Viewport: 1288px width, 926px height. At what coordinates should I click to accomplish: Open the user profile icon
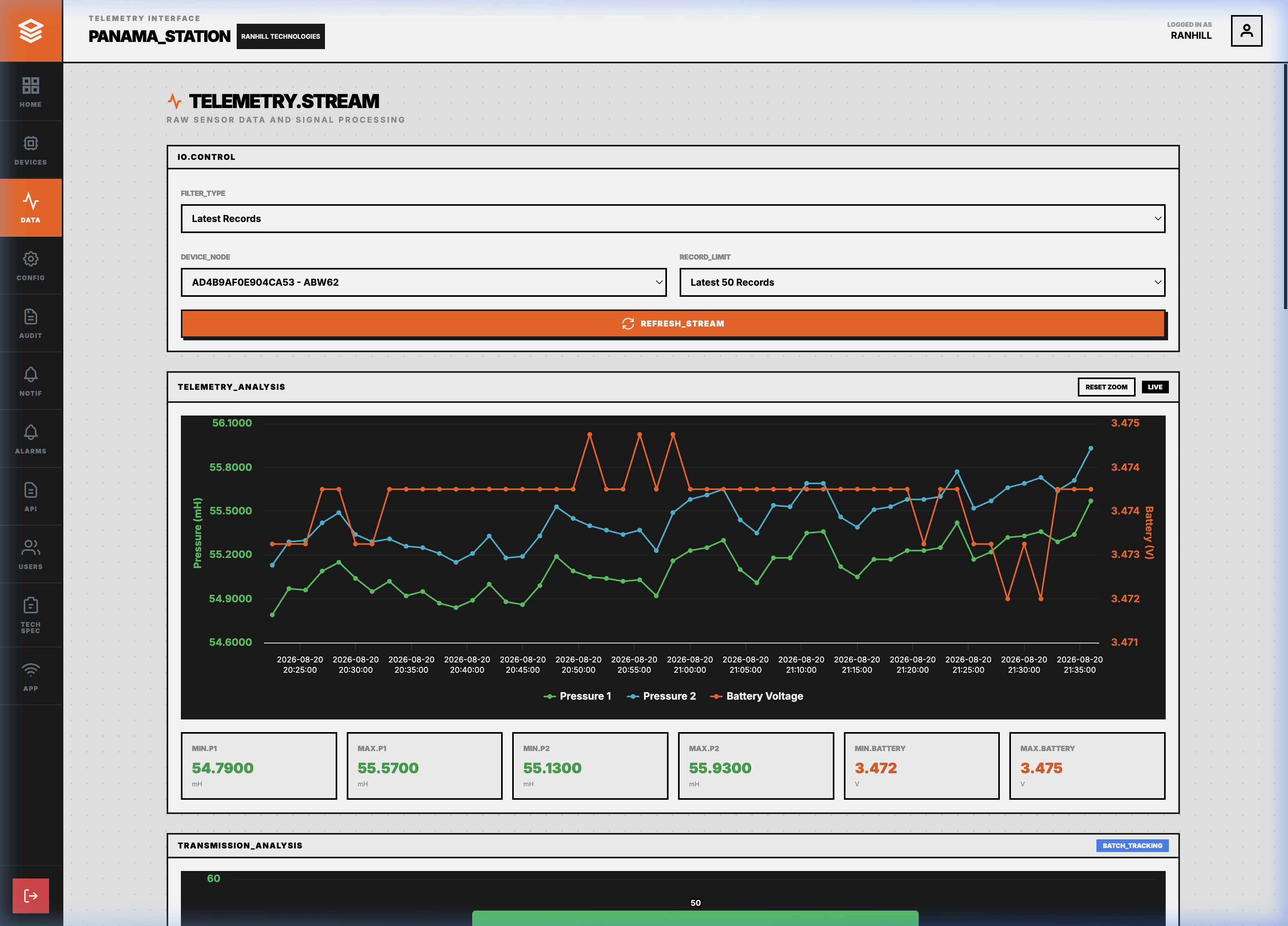pyautogui.click(x=1246, y=30)
